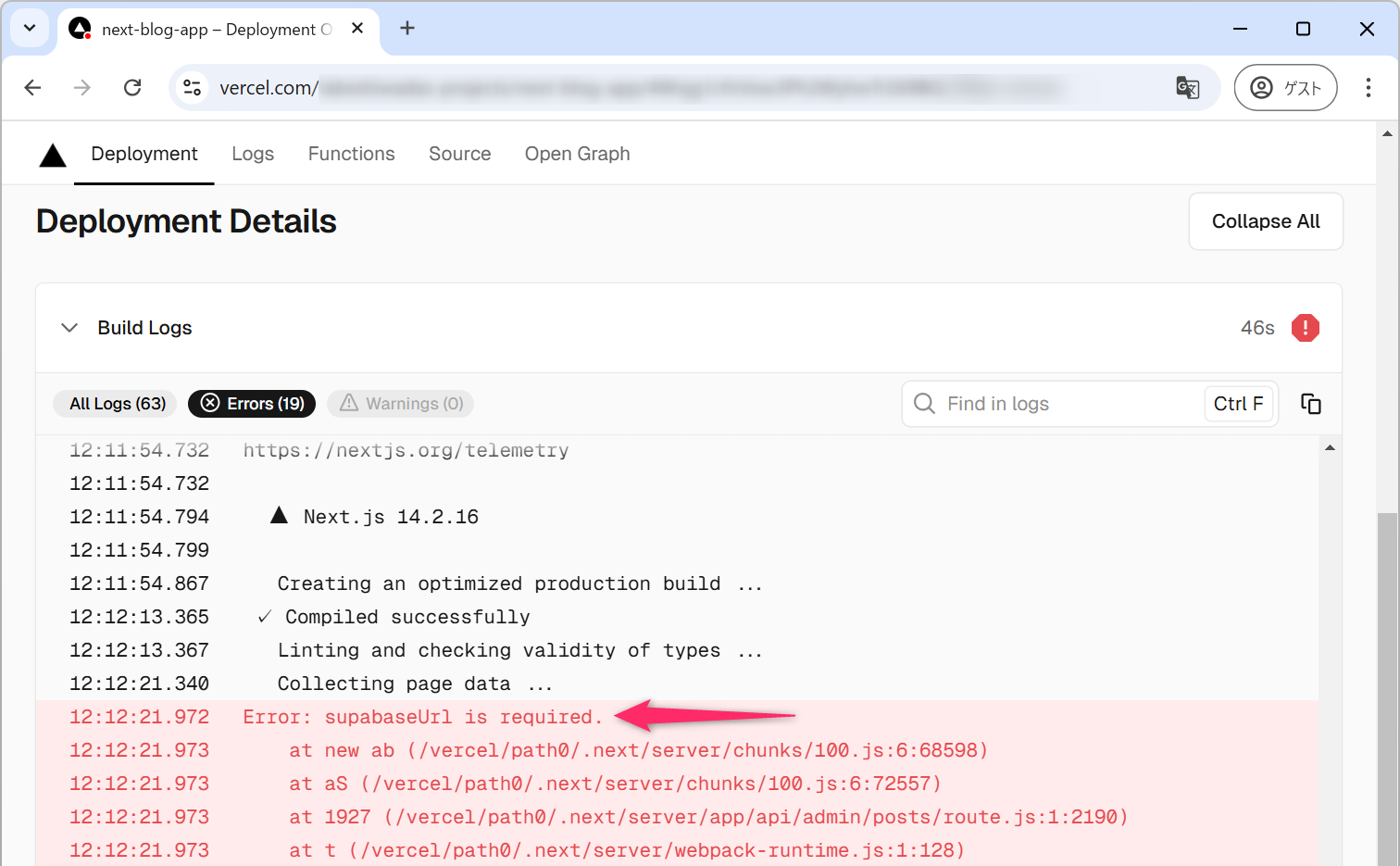Image resolution: width=1400 pixels, height=866 pixels.
Task: Toggle the Warnings (0) filter
Action: click(x=401, y=404)
